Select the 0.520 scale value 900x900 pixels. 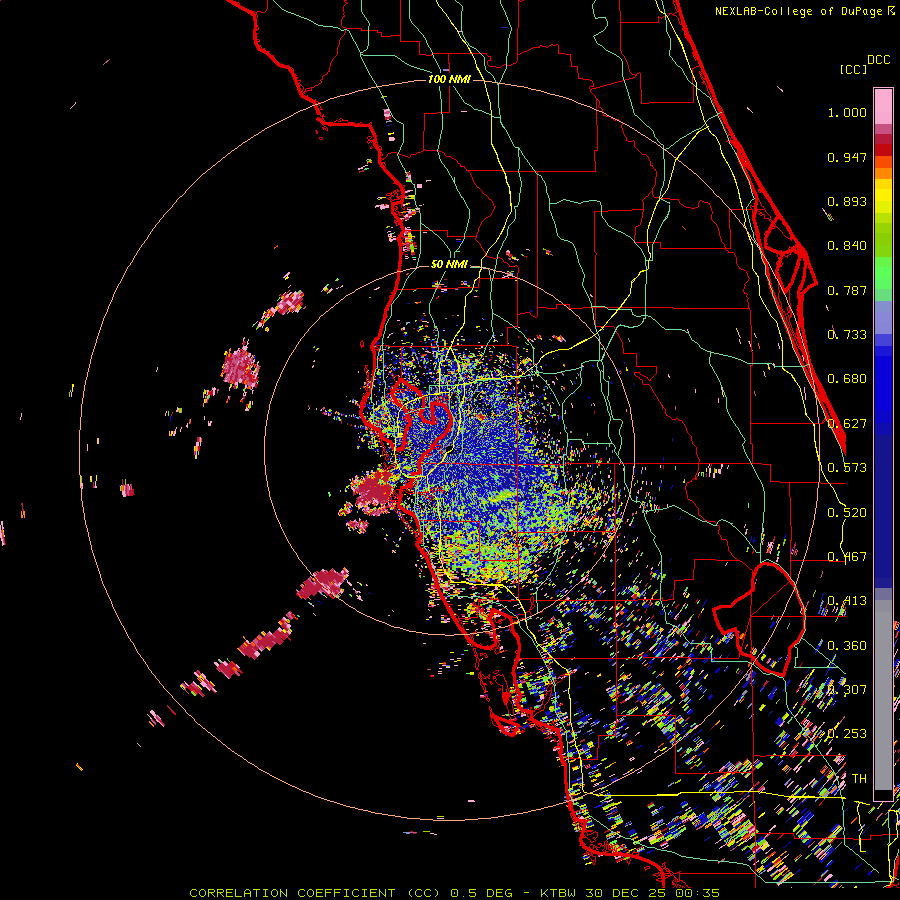coord(847,512)
